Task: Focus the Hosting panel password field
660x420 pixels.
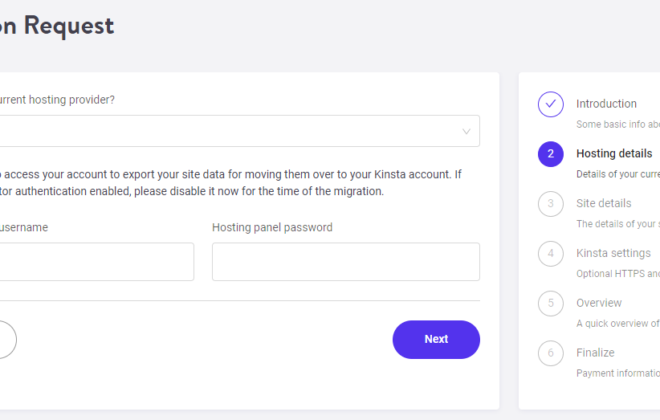Action: (x=346, y=261)
